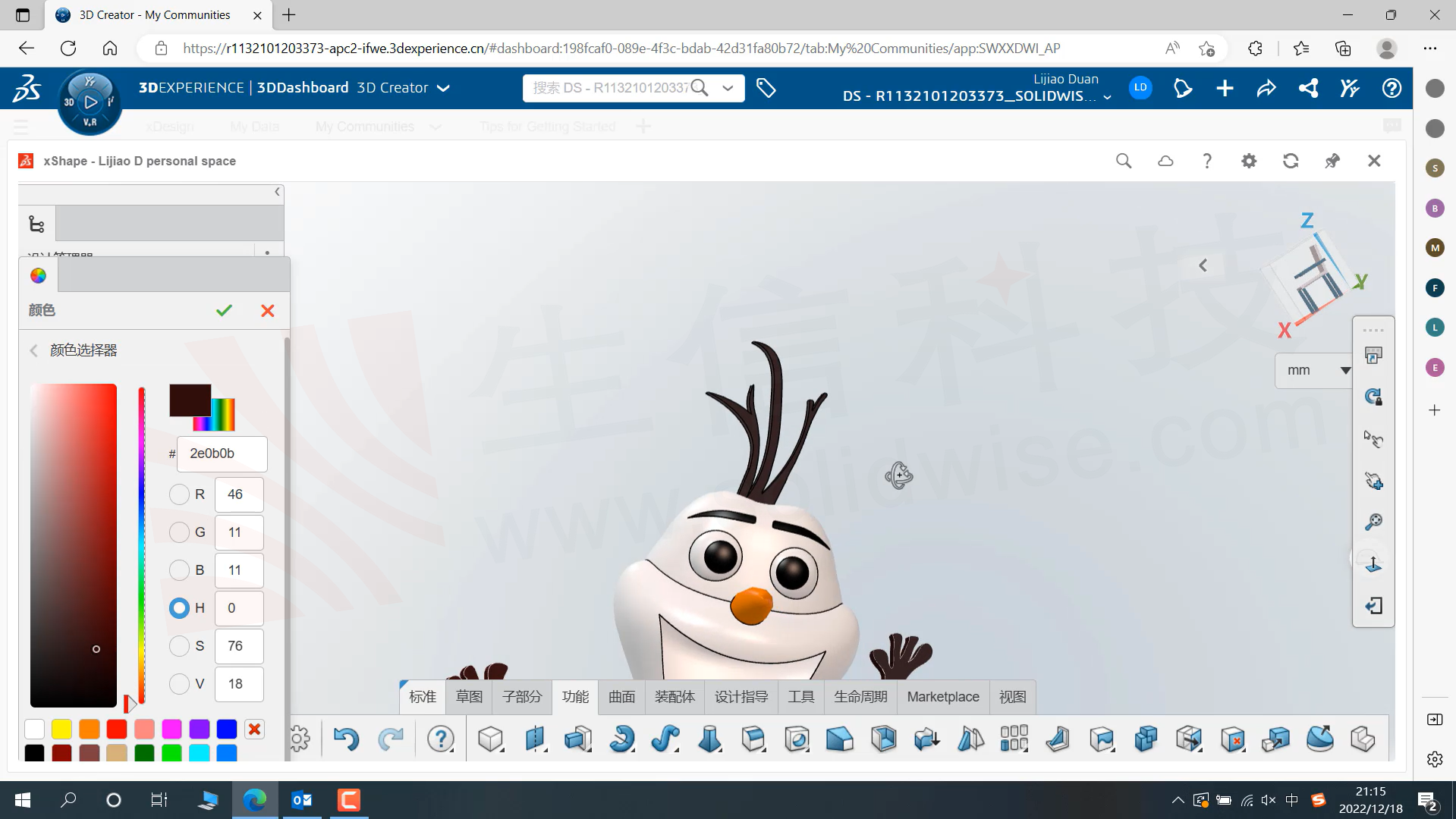Click the zoom tool in view panel
The width and height of the screenshot is (1456, 819).
[x=1373, y=522]
